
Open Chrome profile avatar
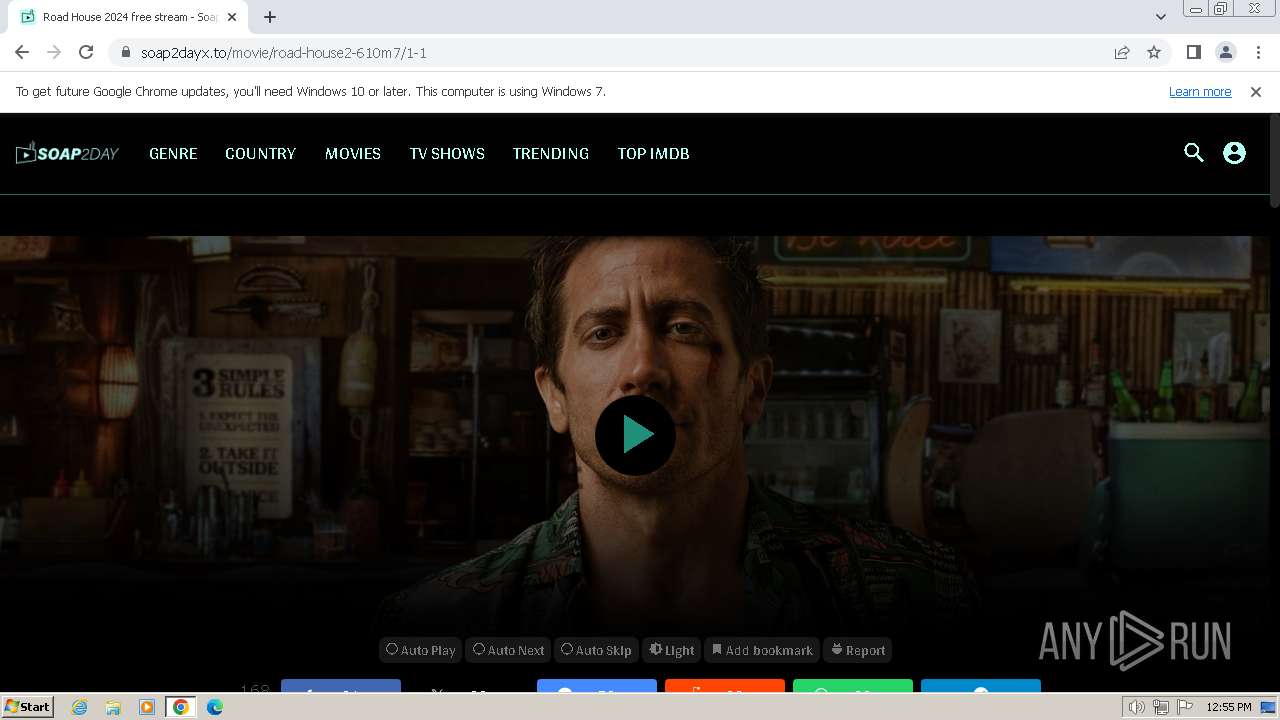pyautogui.click(x=1225, y=52)
